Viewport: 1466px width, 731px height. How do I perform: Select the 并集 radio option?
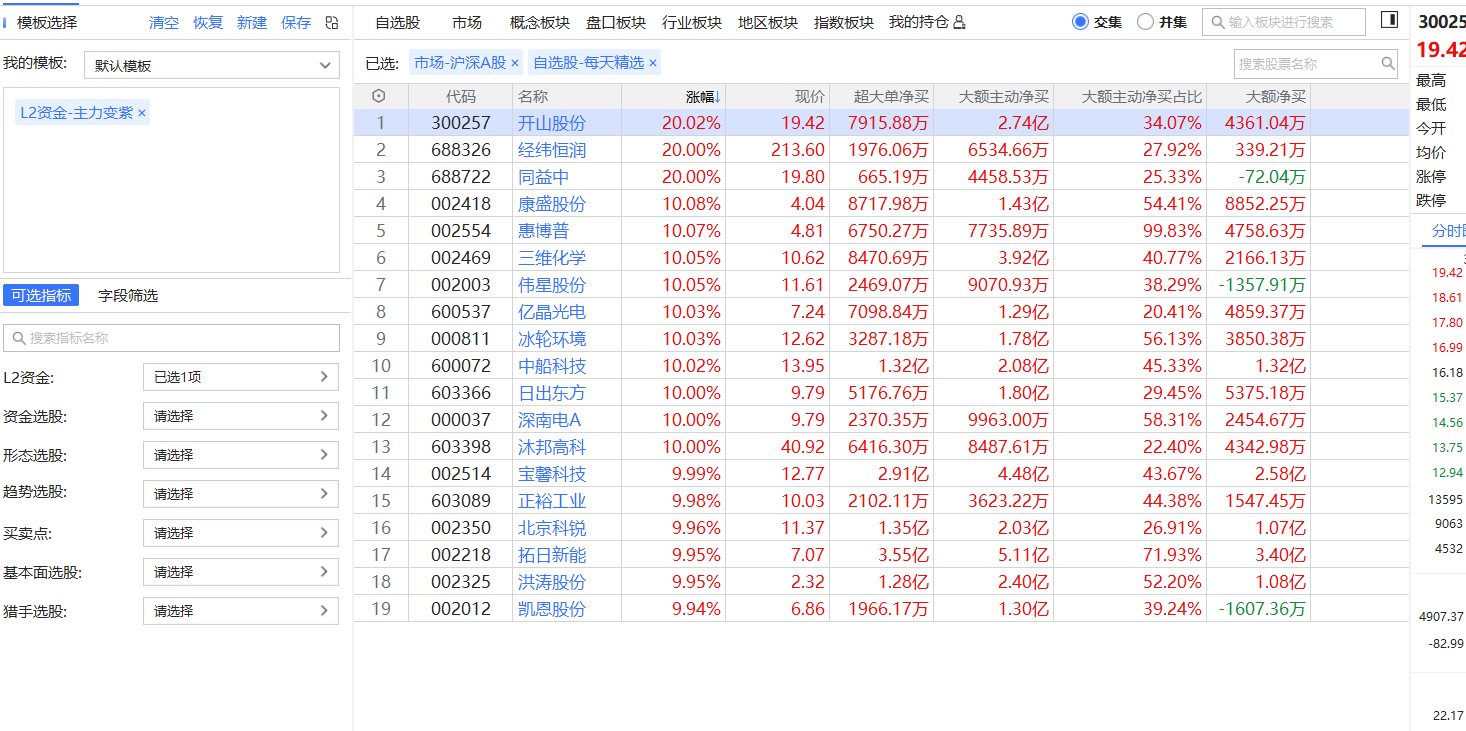(1146, 21)
